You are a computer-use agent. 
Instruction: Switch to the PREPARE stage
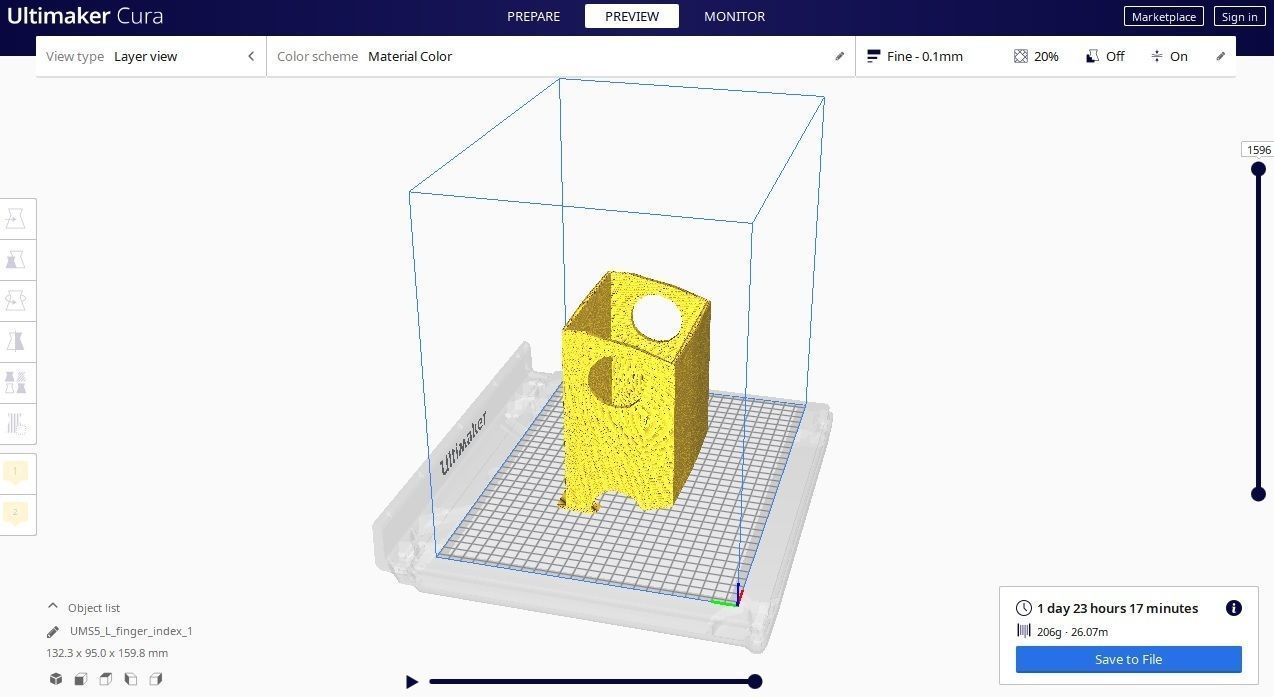coord(533,16)
